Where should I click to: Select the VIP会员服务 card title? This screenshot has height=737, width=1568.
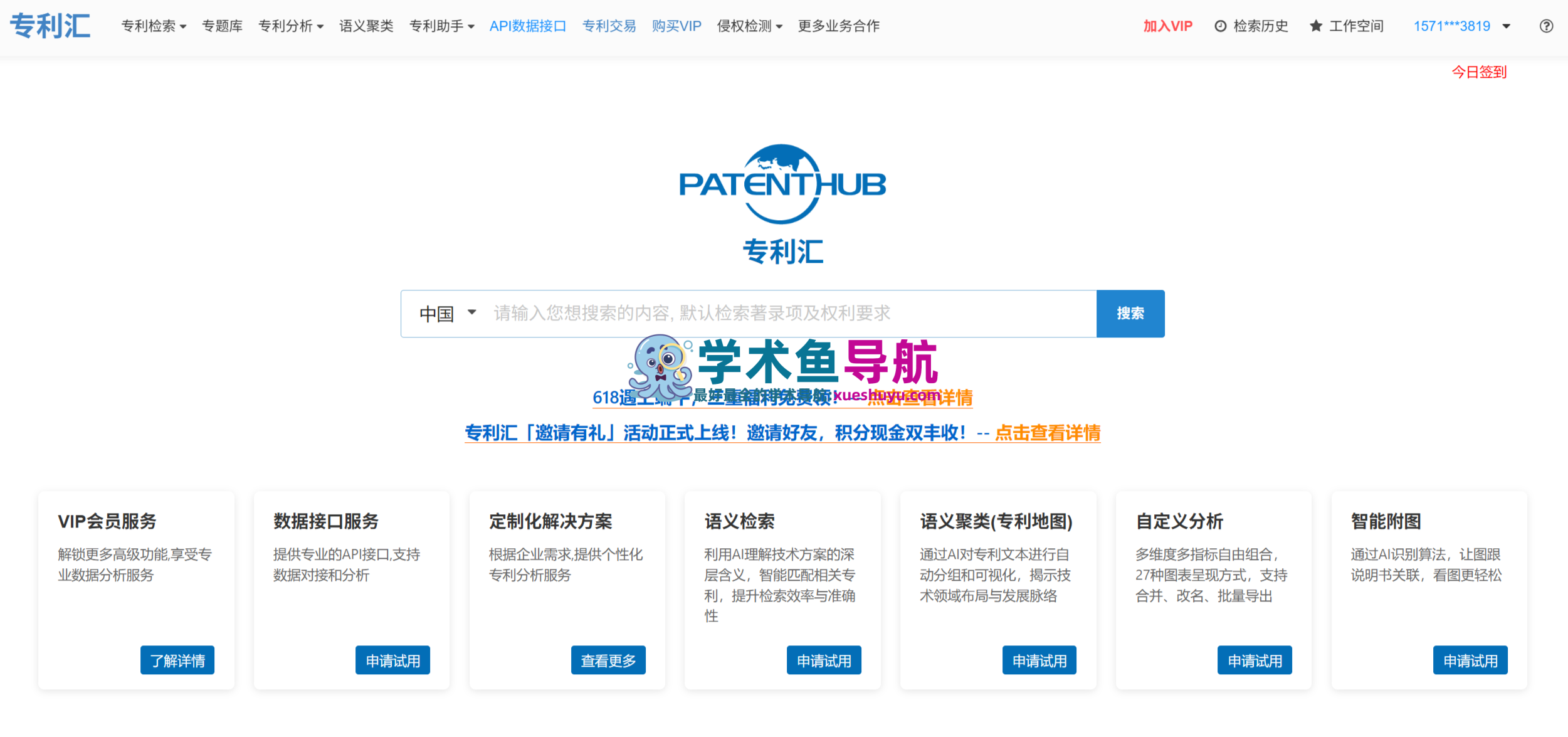[x=107, y=521]
